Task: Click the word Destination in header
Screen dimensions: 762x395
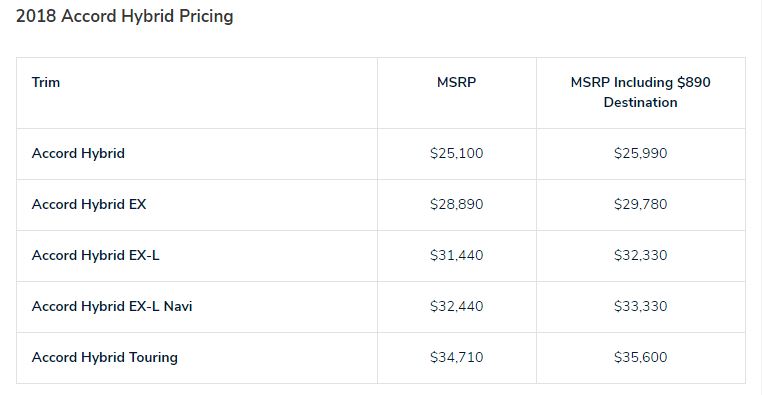Action: [x=641, y=103]
